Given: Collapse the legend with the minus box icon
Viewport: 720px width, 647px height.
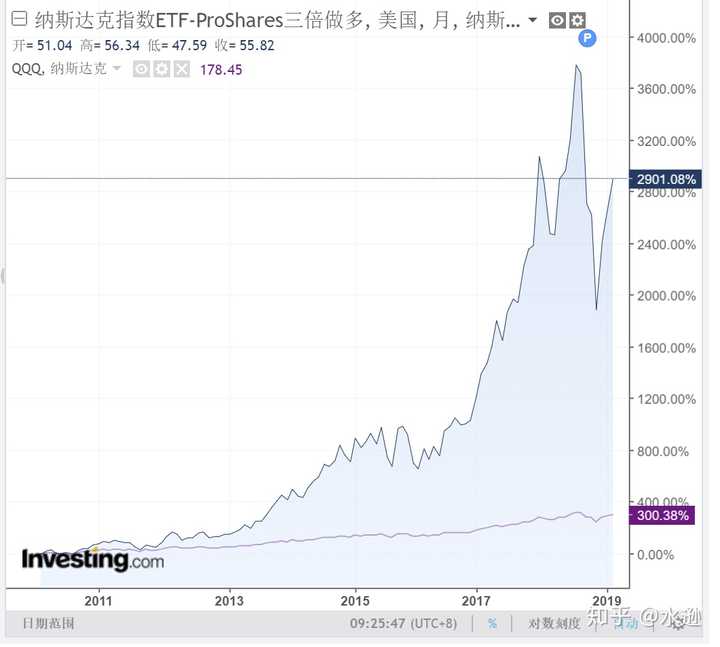Looking at the screenshot, I should pyautogui.click(x=19, y=19).
